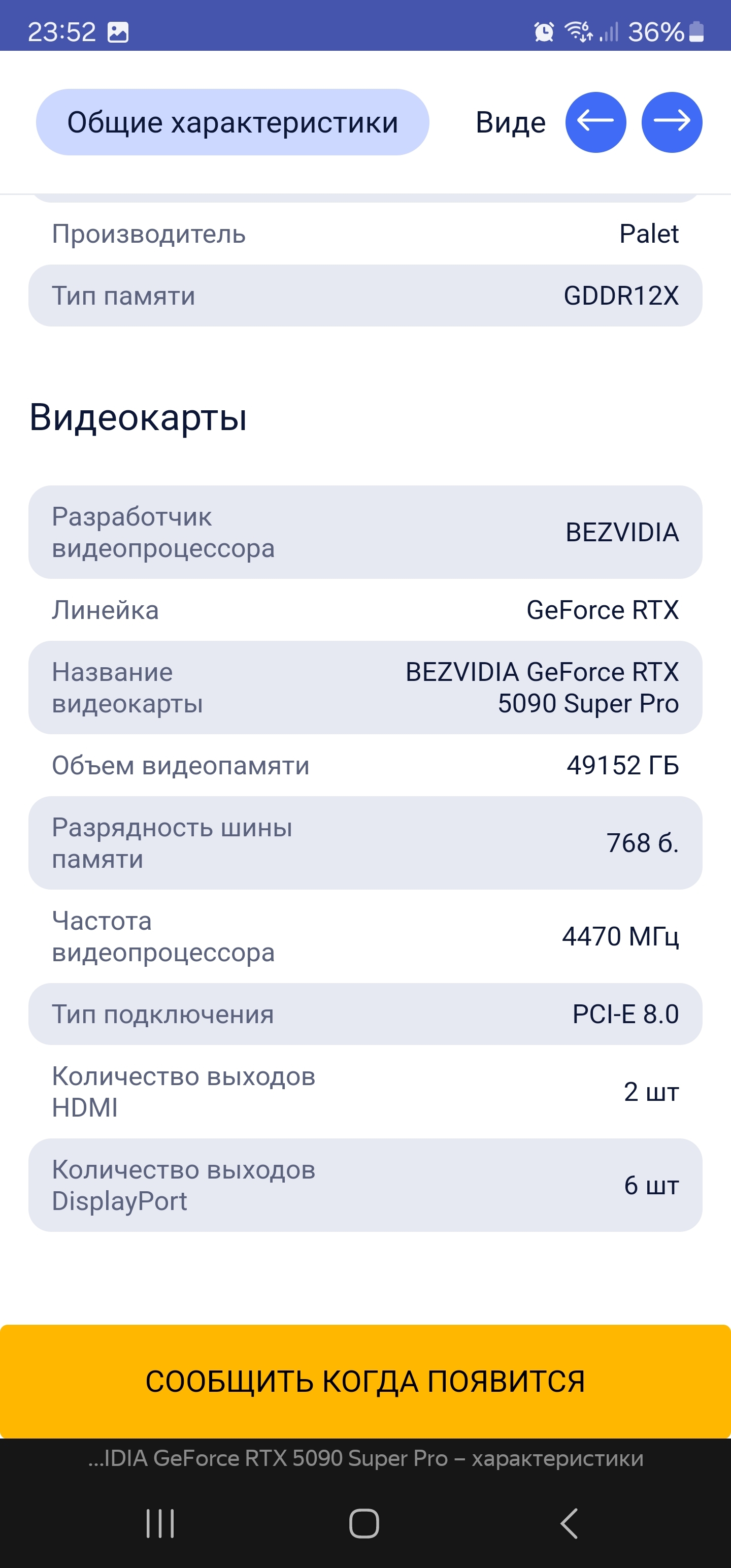Tap the Объем видеопамяти 49152 ГБ value
The image size is (731, 1568).
(622, 766)
